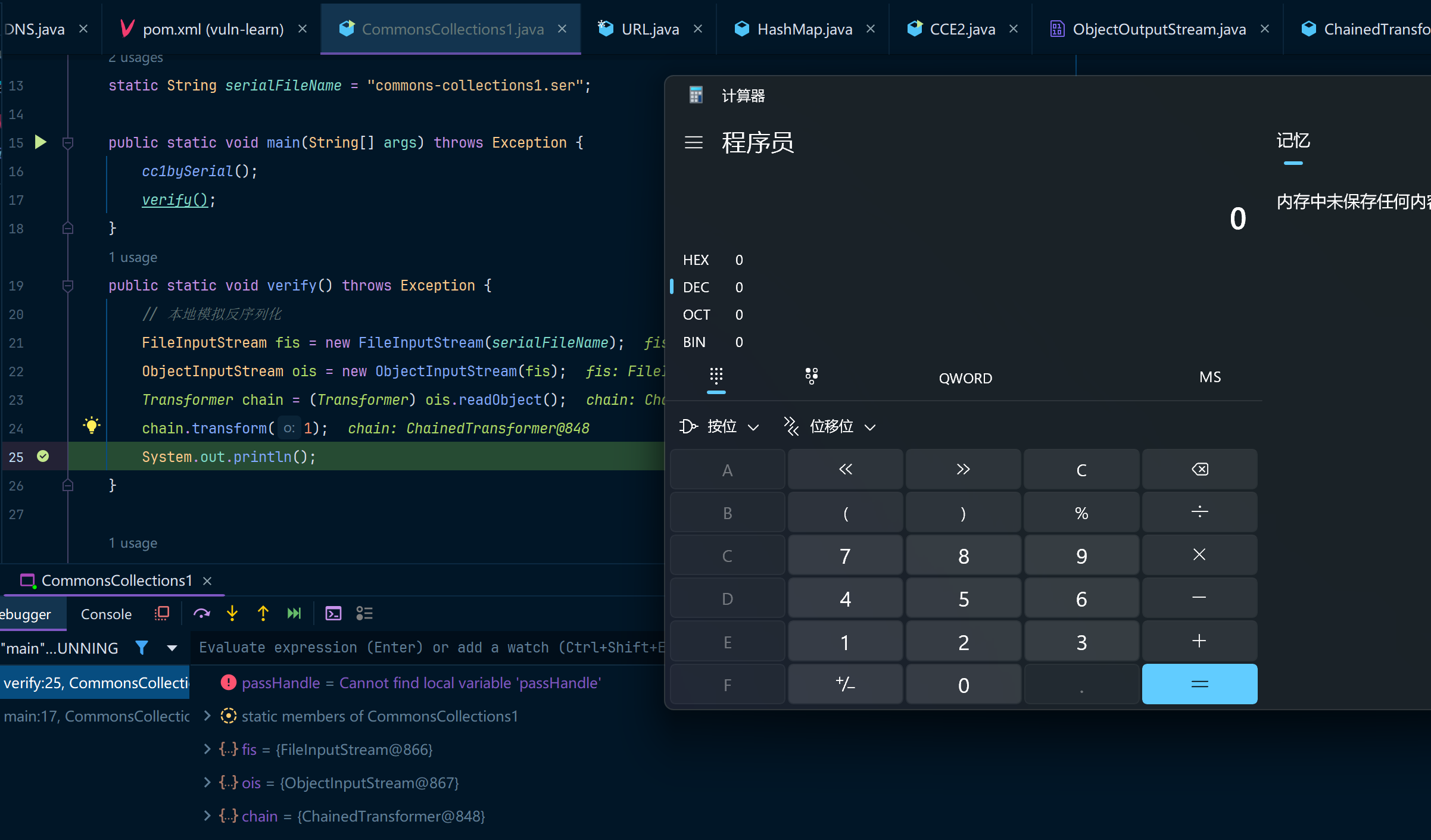Click the Step Into debugger icon
The image size is (1431, 840).
(232, 613)
